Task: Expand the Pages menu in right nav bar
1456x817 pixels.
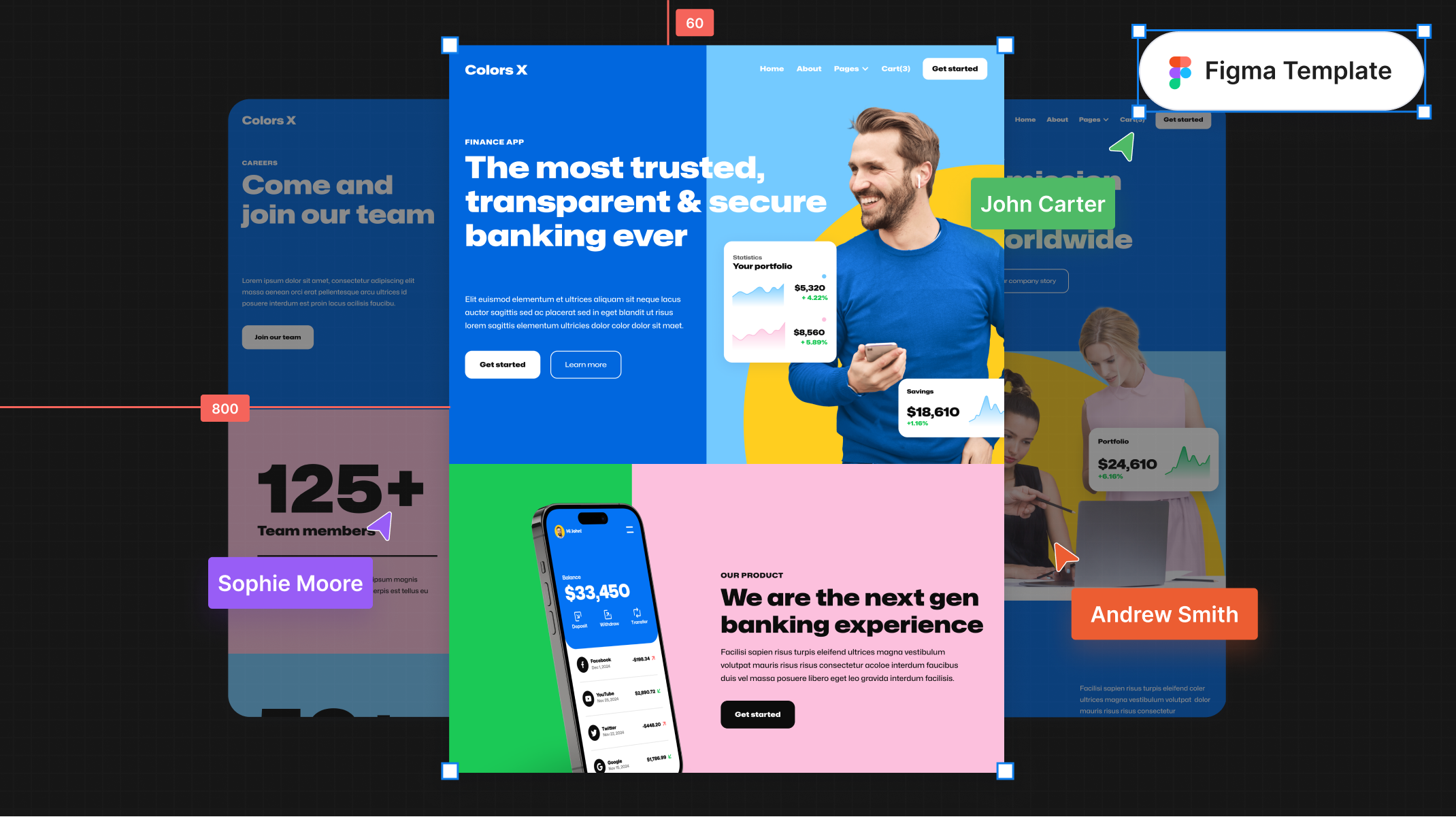Action: tap(1094, 119)
